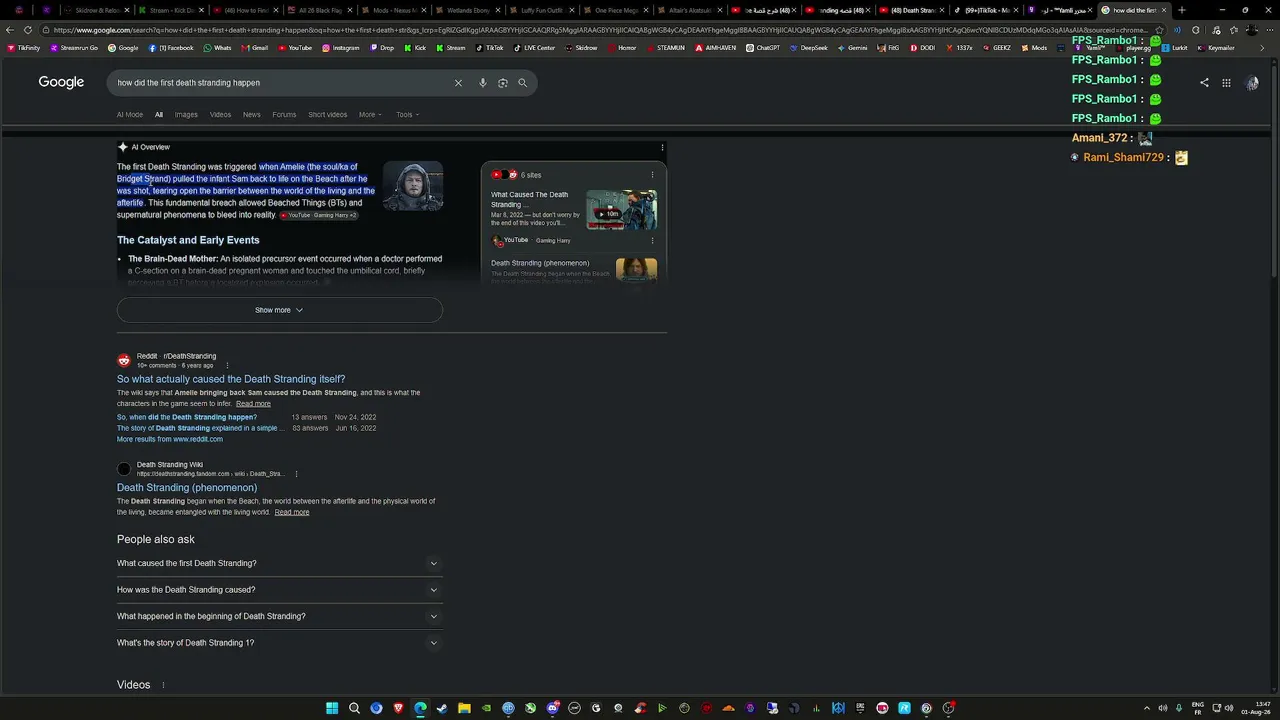This screenshot has width=1280, height=720.
Task: Go back to the previous page
Action: [x=8, y=30]
